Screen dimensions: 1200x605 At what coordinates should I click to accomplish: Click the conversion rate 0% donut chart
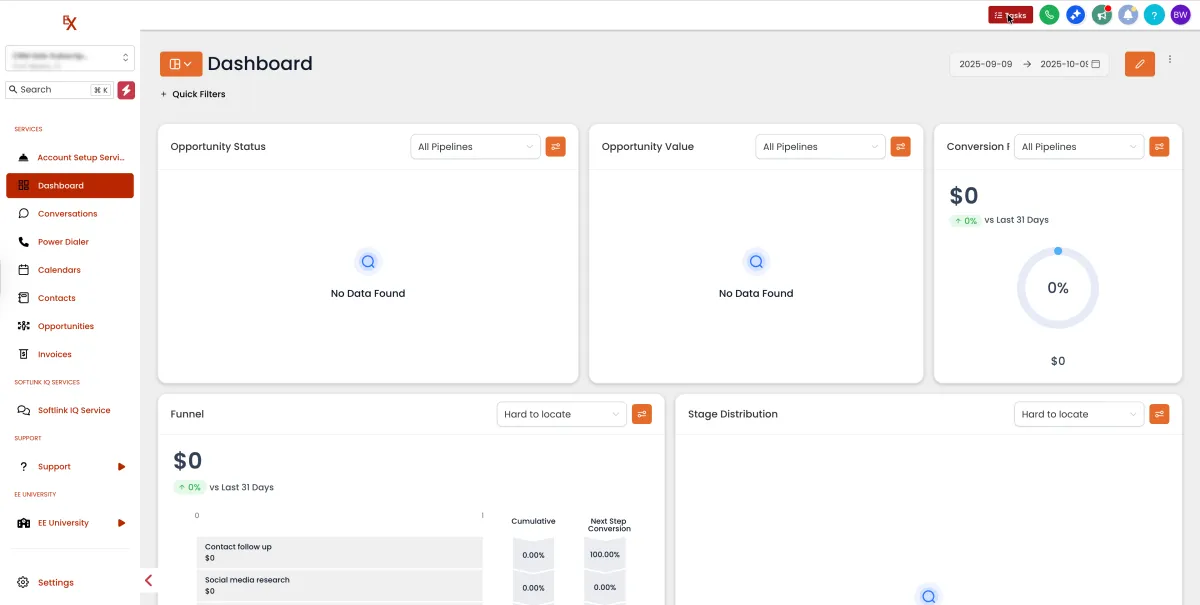point(1058,288)
